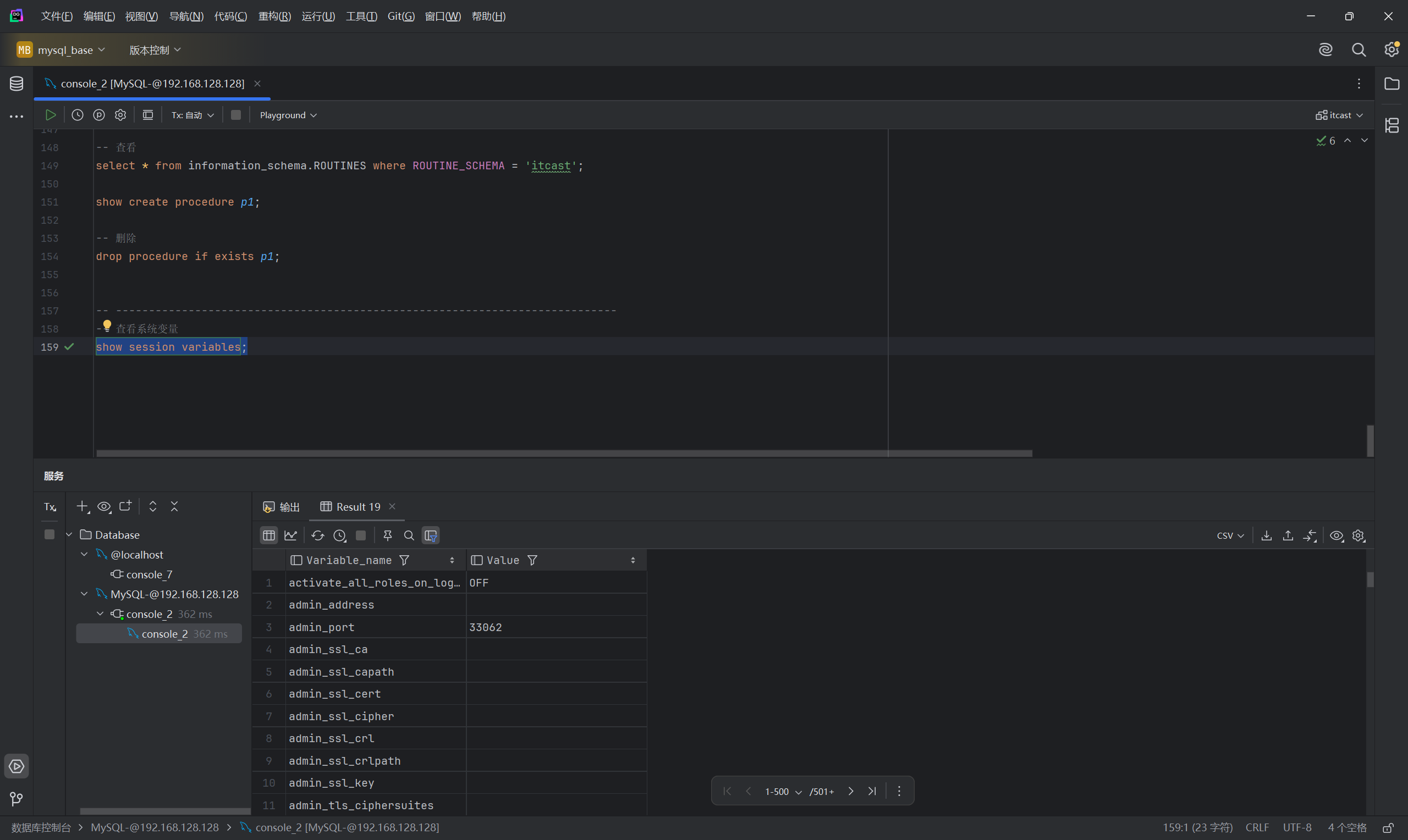This screenshot has width=1408, height=840.
Task: Go to next results page arrow
Action: coord(850,791)
